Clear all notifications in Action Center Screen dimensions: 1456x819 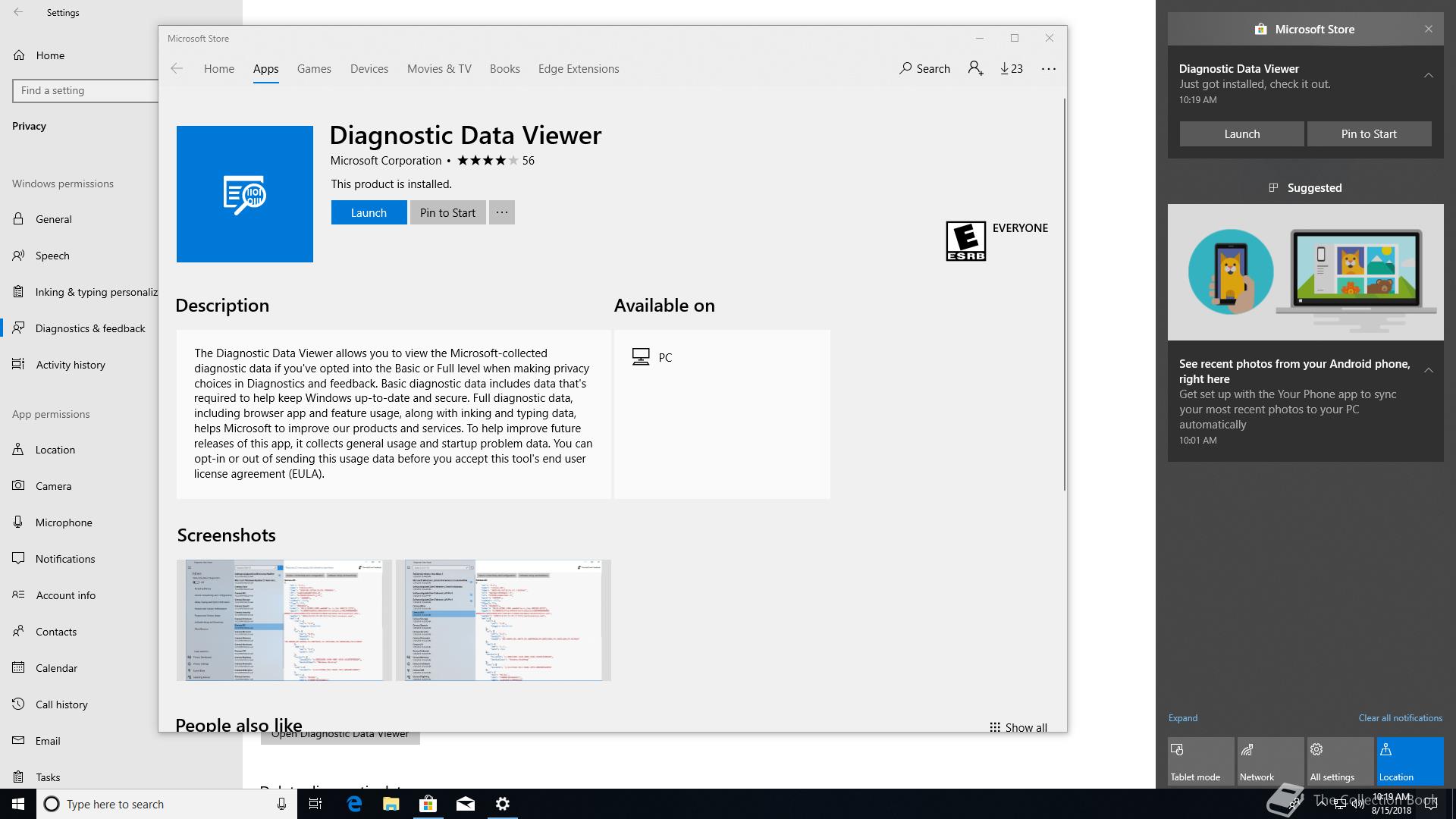[1400, 717]
